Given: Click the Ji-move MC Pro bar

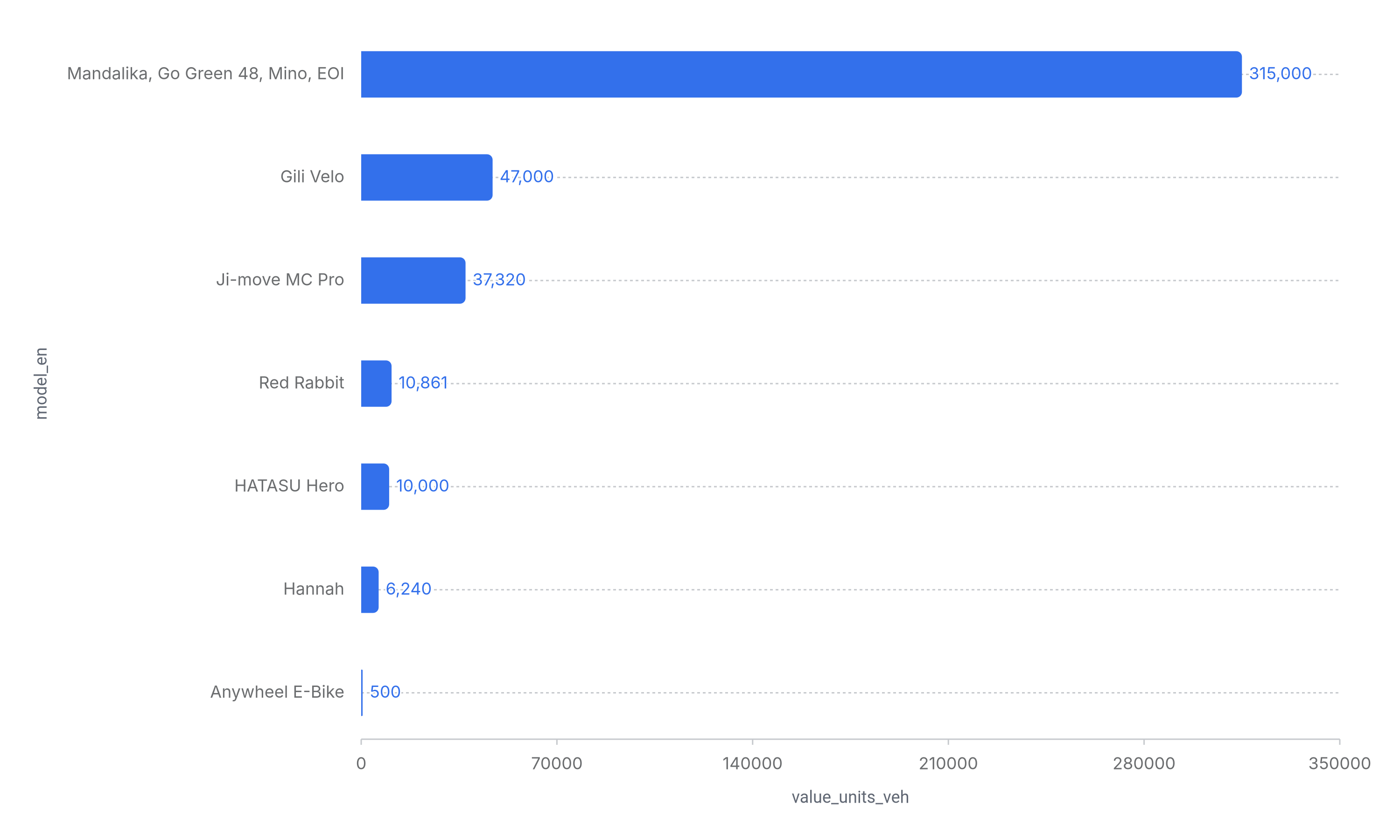Looking at the screenshot, I should [x=413, y=280].
